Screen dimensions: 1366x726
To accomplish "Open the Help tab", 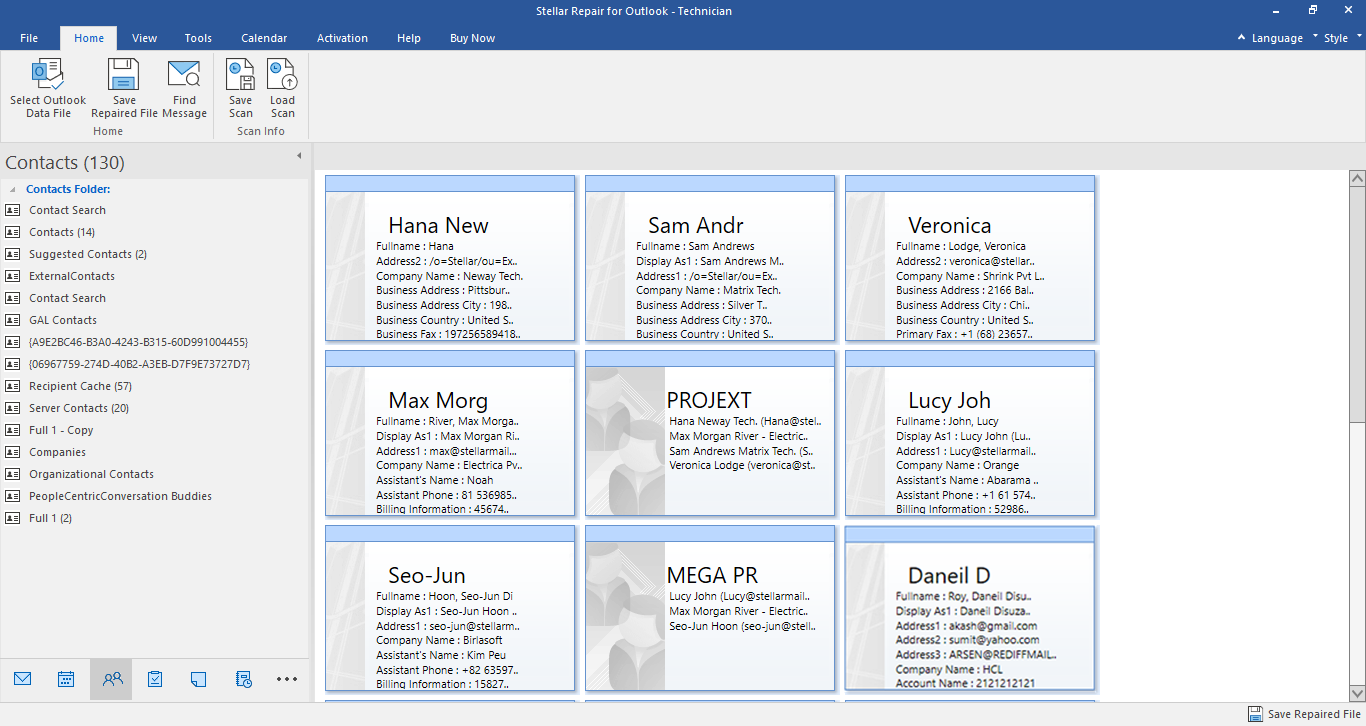I will [x=409, y=38].
